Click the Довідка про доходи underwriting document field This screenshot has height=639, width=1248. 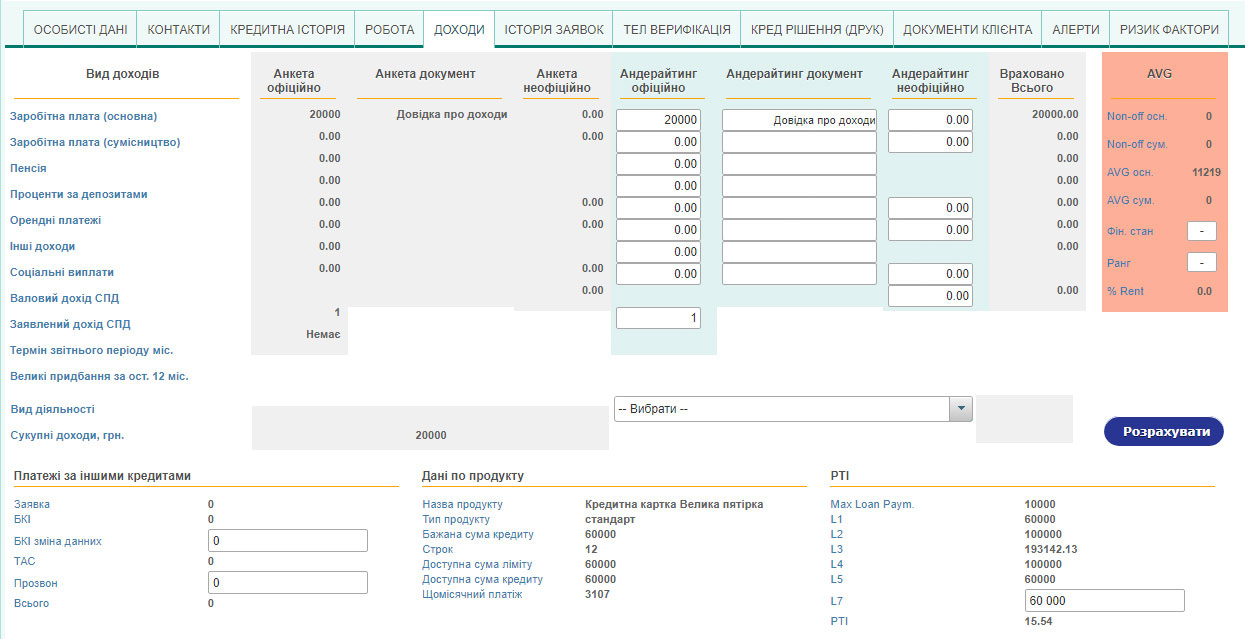point(799,120)
